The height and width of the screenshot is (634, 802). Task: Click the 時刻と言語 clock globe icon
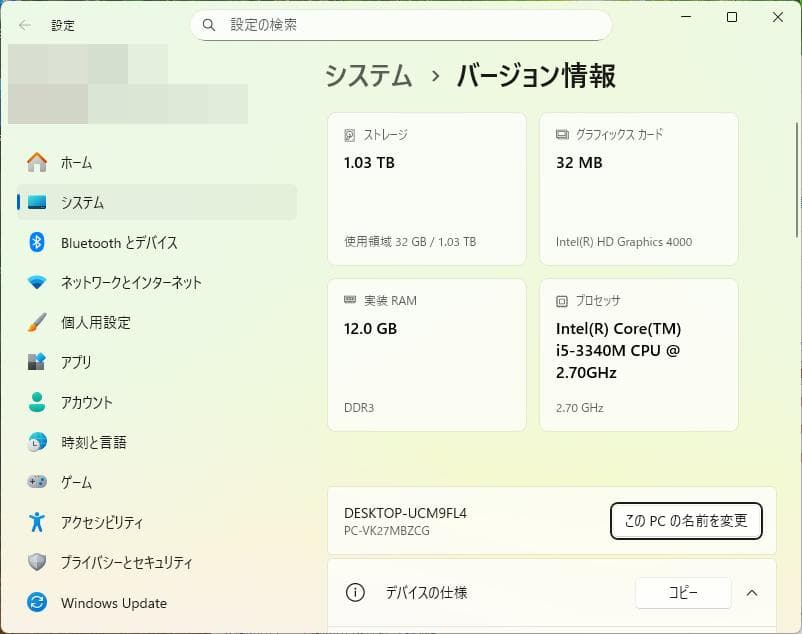tap(37, 442)
